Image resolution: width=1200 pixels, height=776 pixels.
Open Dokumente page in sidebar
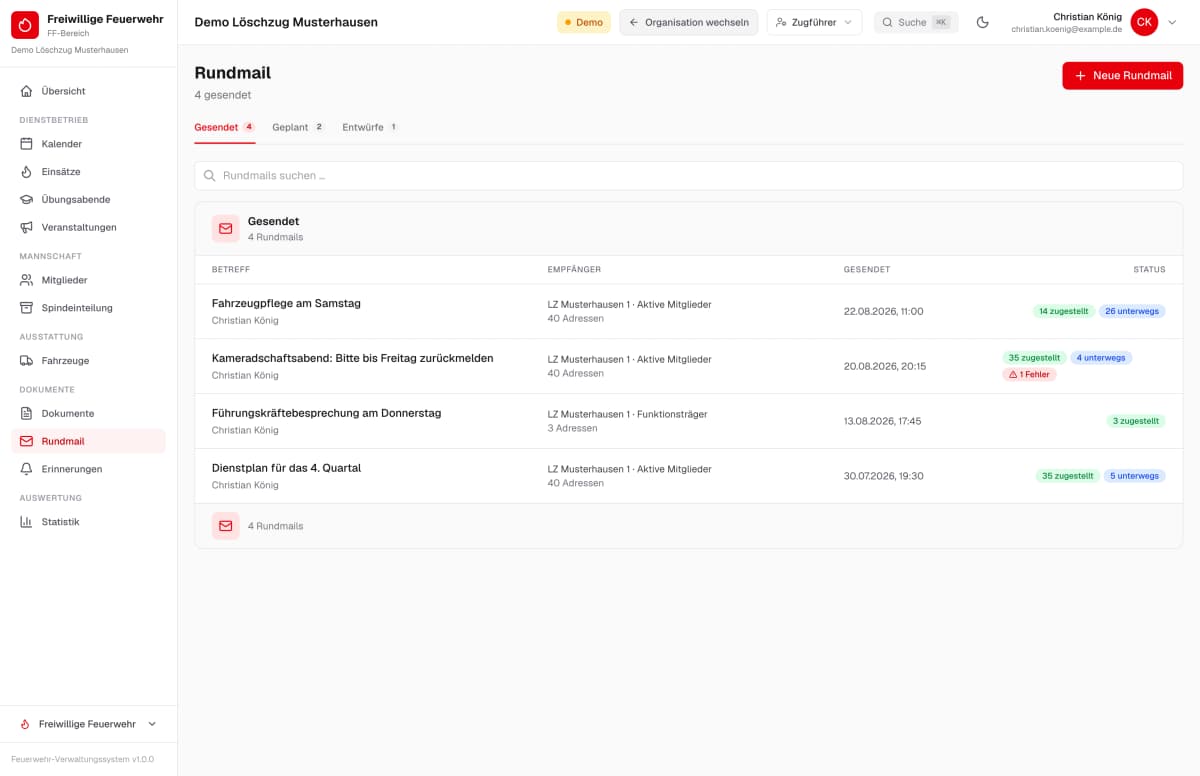click(88, 413)
